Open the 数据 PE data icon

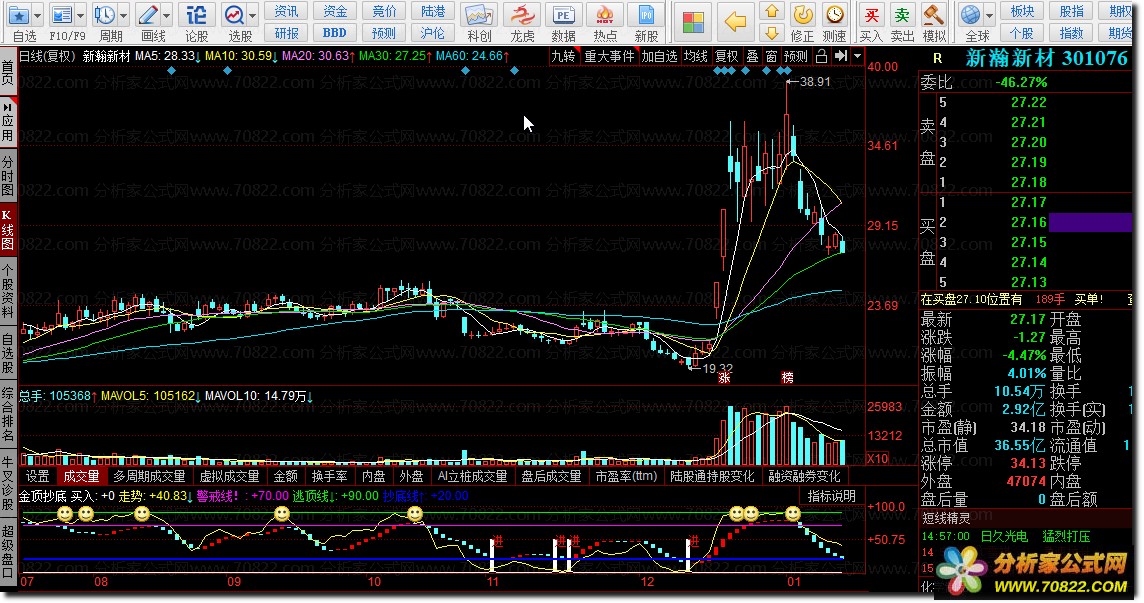pos(563,15)
